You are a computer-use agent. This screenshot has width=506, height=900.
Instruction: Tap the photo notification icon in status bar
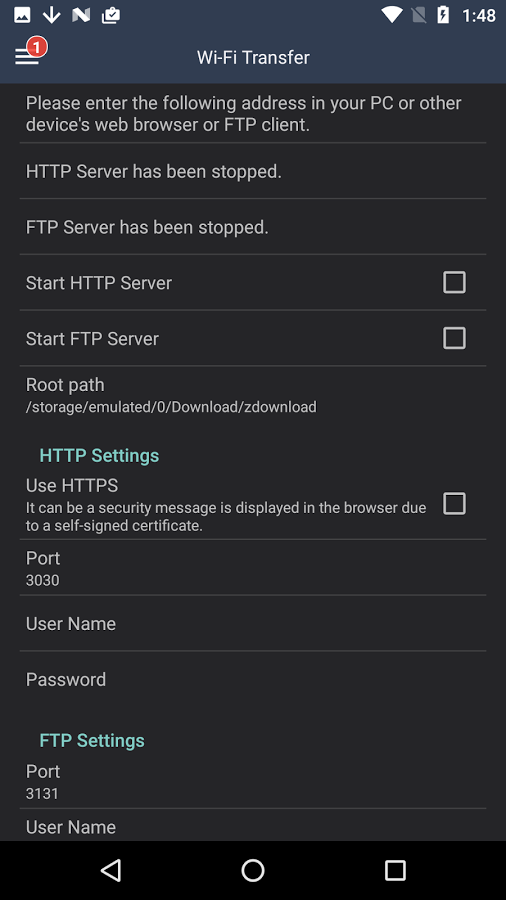[x=22, y=15]
